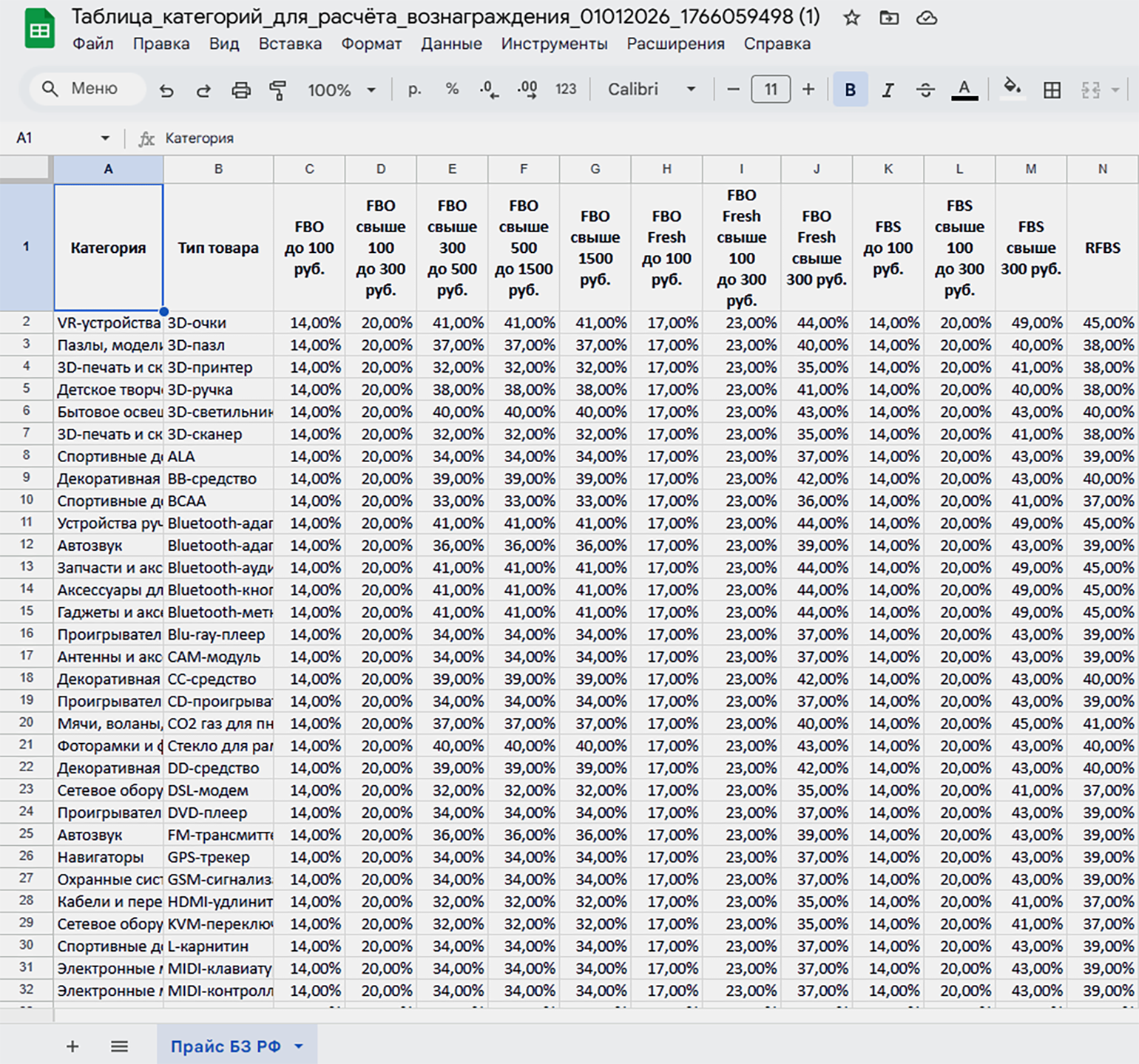The image size is (1139, 1064).
Task: Select the paint format roller tool
Action: tap(278, 90)
